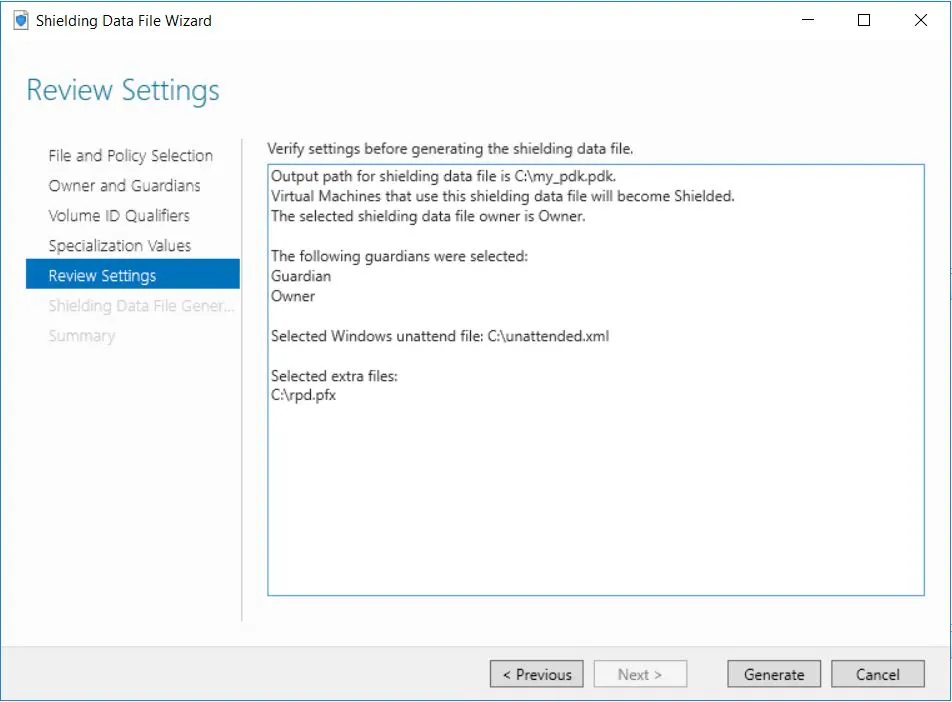Image resolution: width=952 pixels, height=702 pixels.
Task: Select Specialization Values in the sidebar
Action: 119,246
